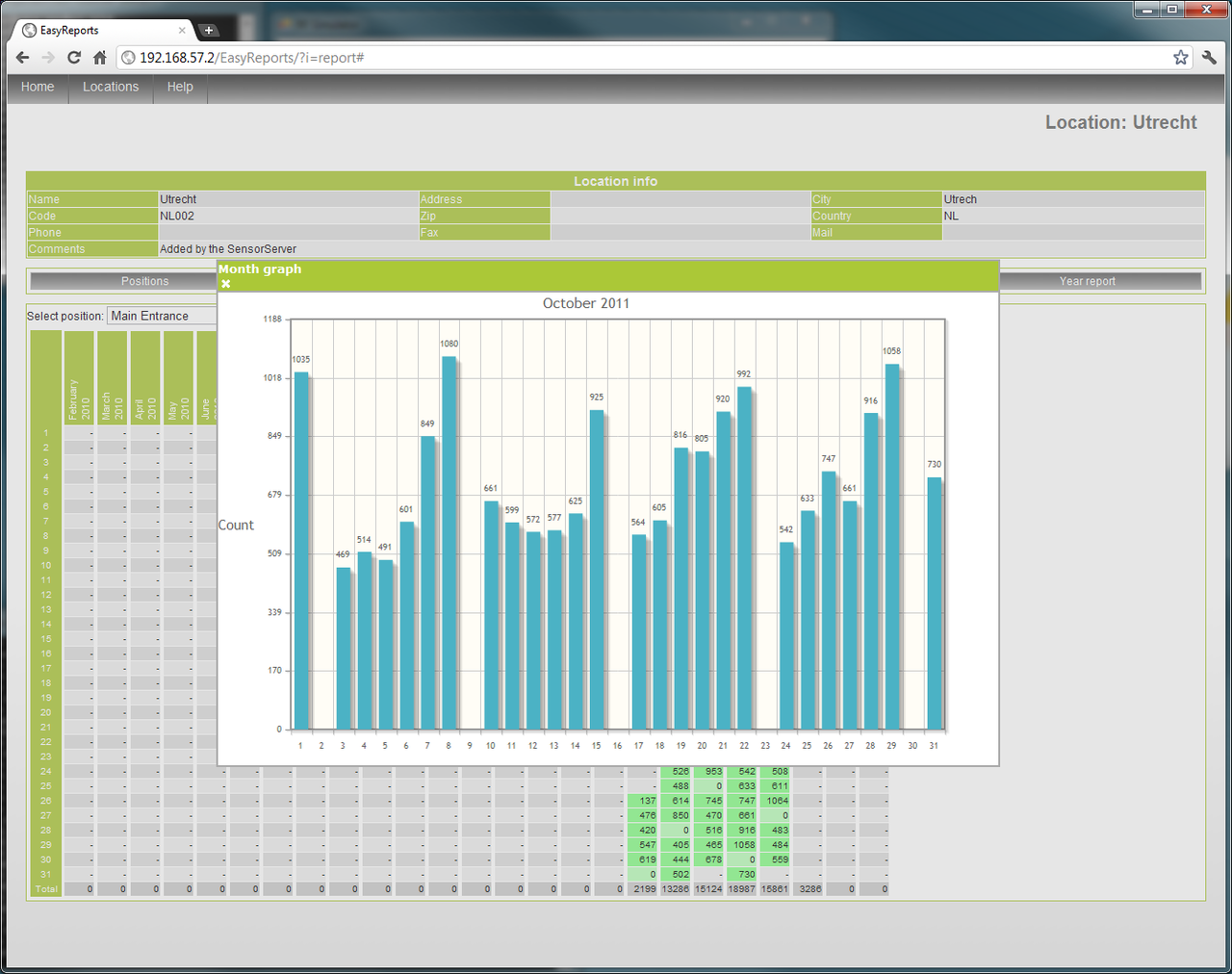Open the Select position dropdown
Image resolution: width=1232 pixels, height=974 pixels.
tap(159, 316)
